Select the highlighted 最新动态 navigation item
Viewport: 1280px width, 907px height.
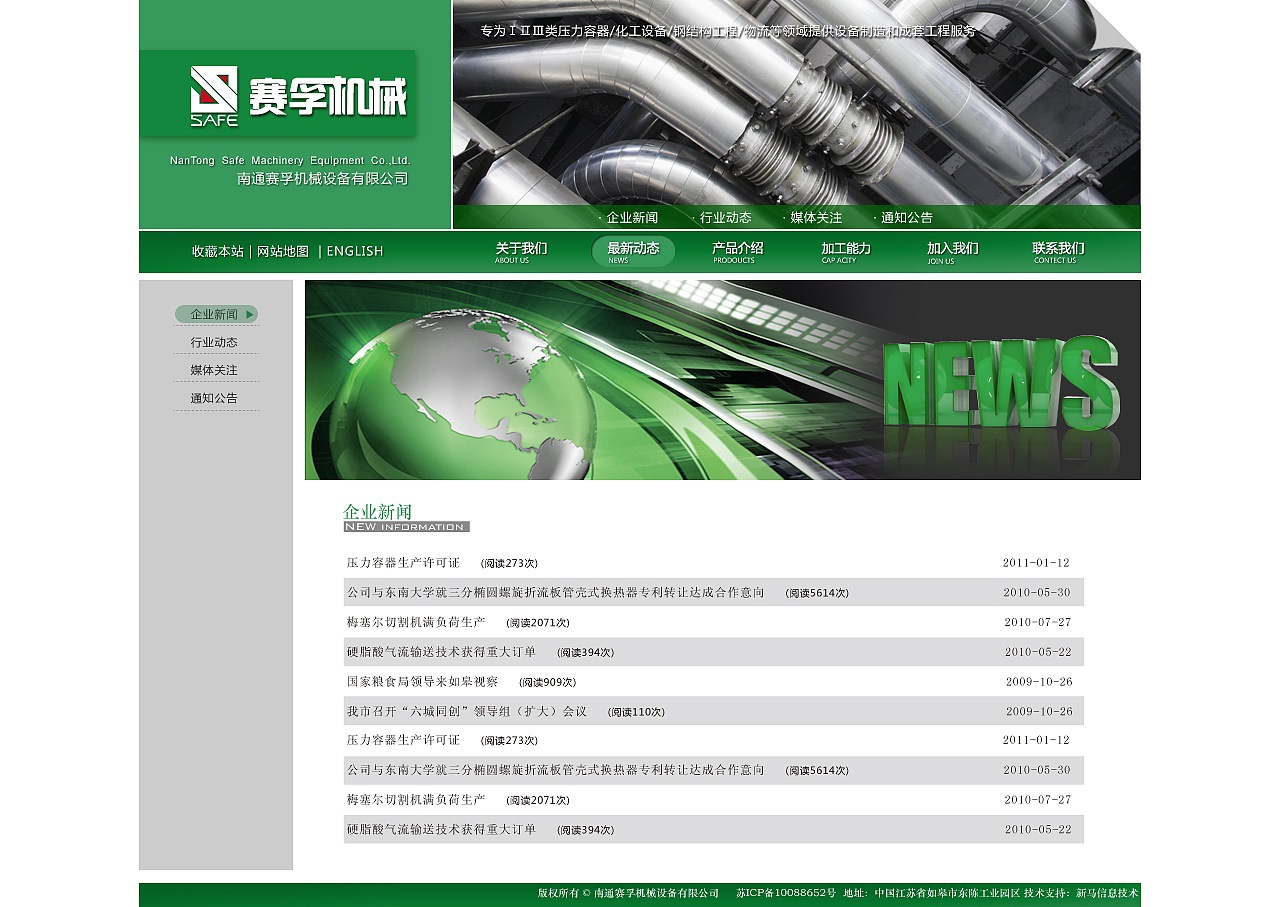631,252
